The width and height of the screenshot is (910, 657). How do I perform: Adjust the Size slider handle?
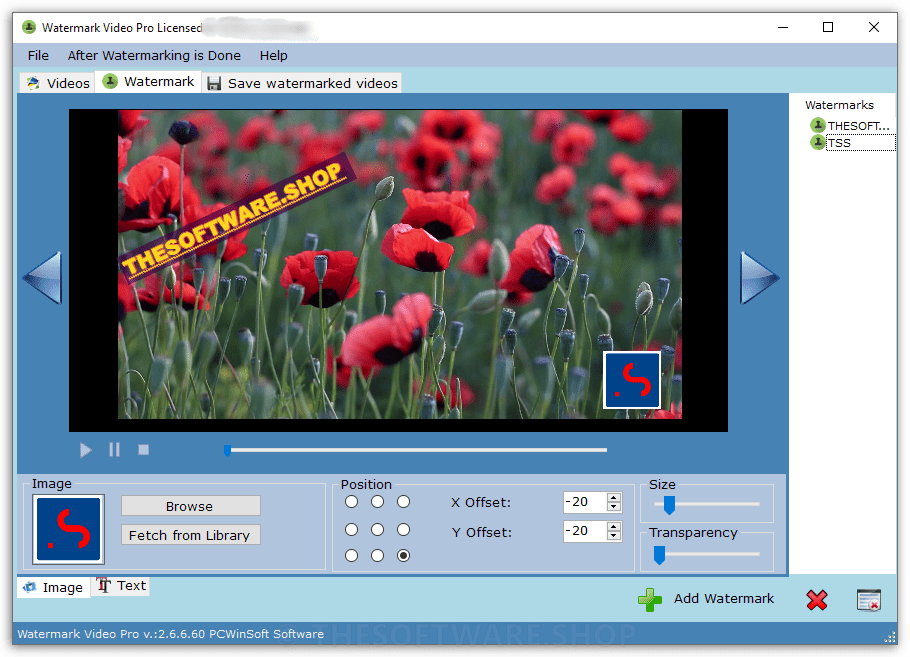[669, 505]
